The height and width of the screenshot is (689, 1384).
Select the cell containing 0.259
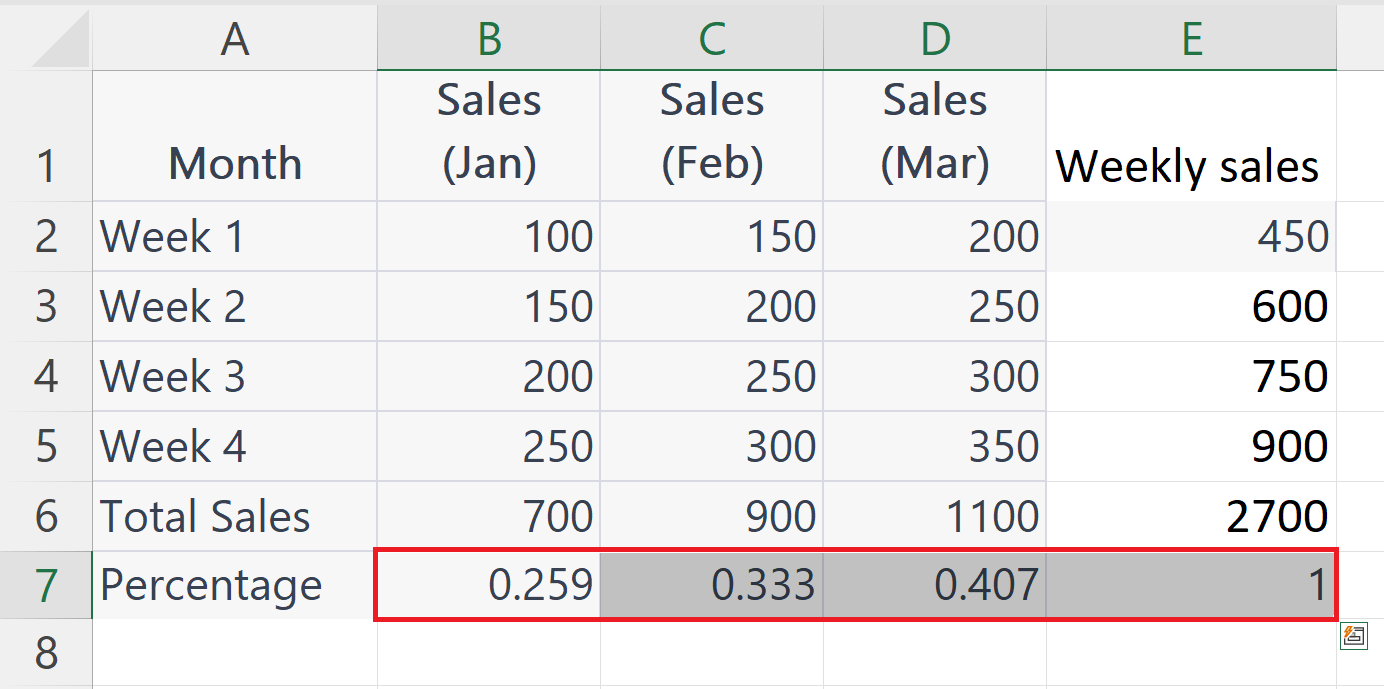(487, 586)
